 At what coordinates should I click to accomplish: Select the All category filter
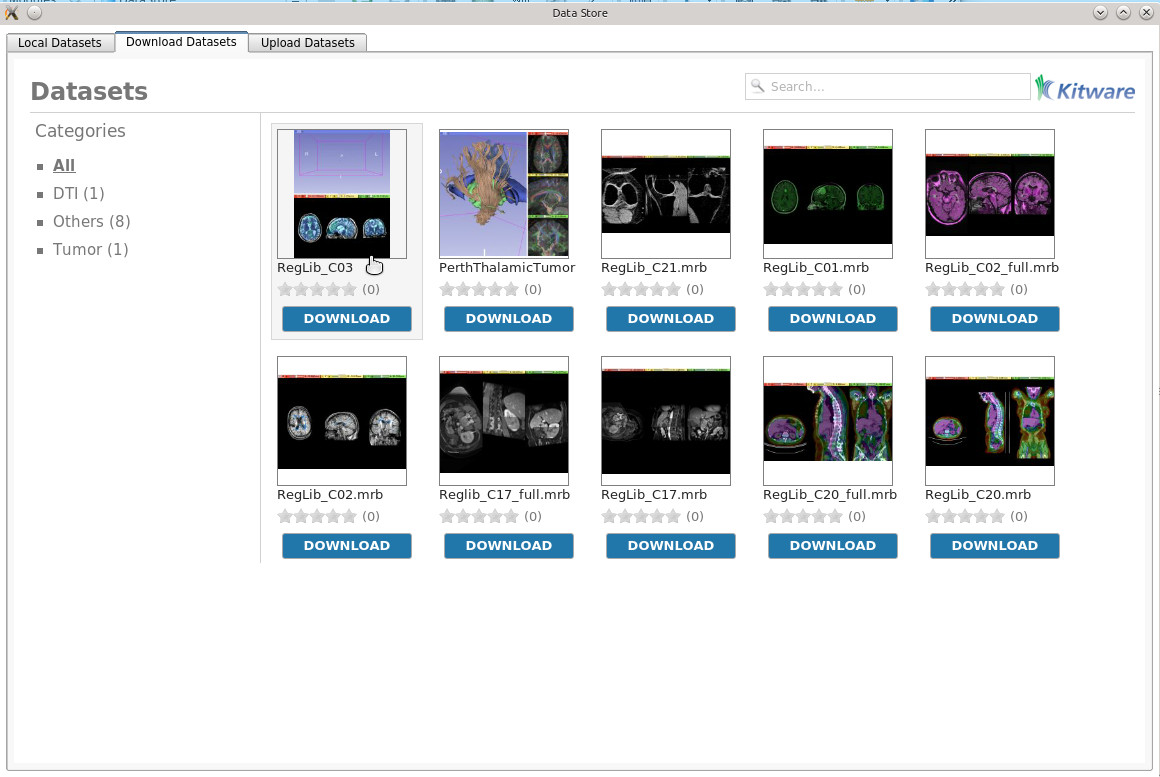(x=64, y=165)
